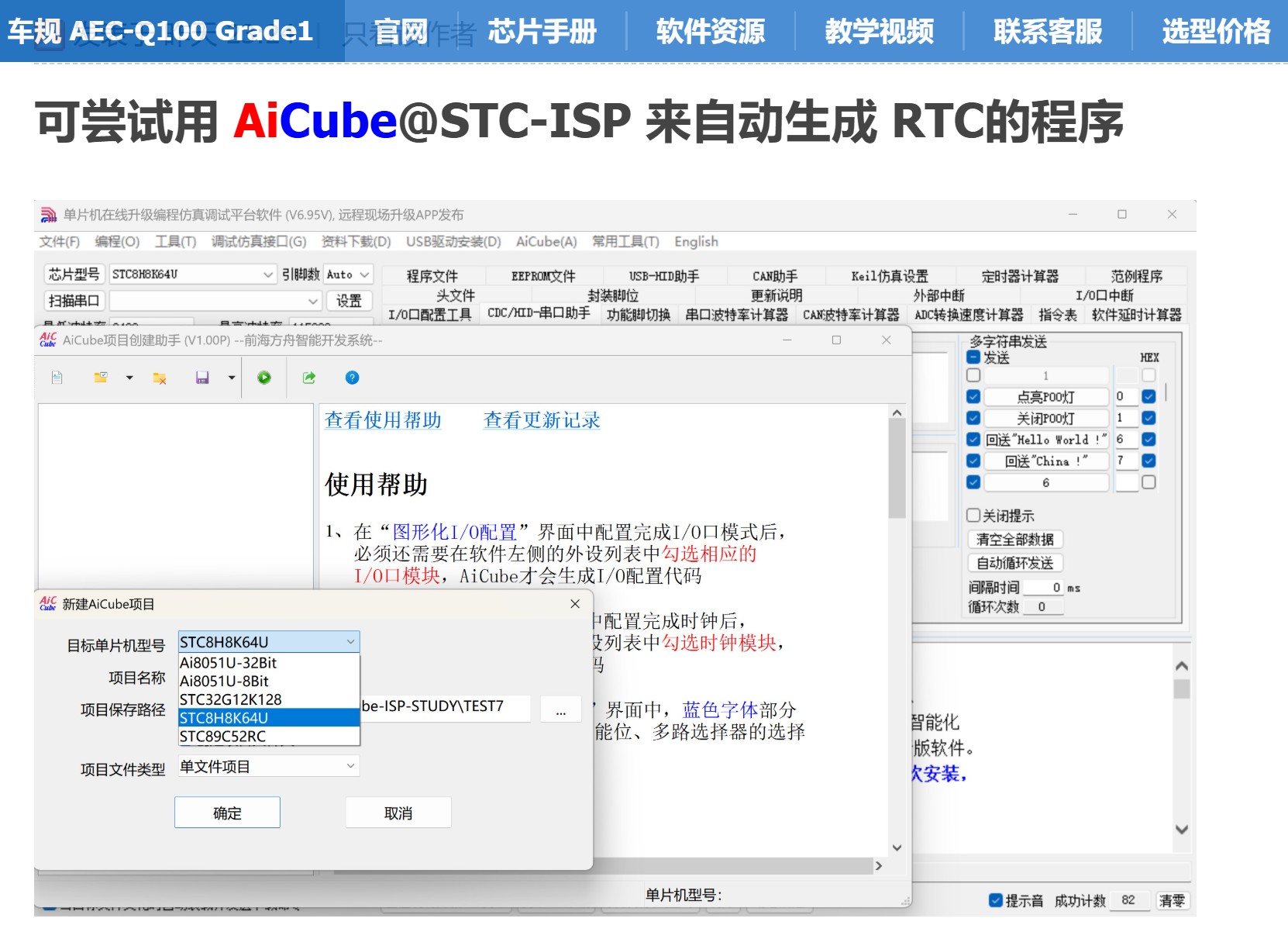Toggle the send checkbox beside 回送"China !"
The height and width of the screenshot is (932, 1288).
pos(974,461)
